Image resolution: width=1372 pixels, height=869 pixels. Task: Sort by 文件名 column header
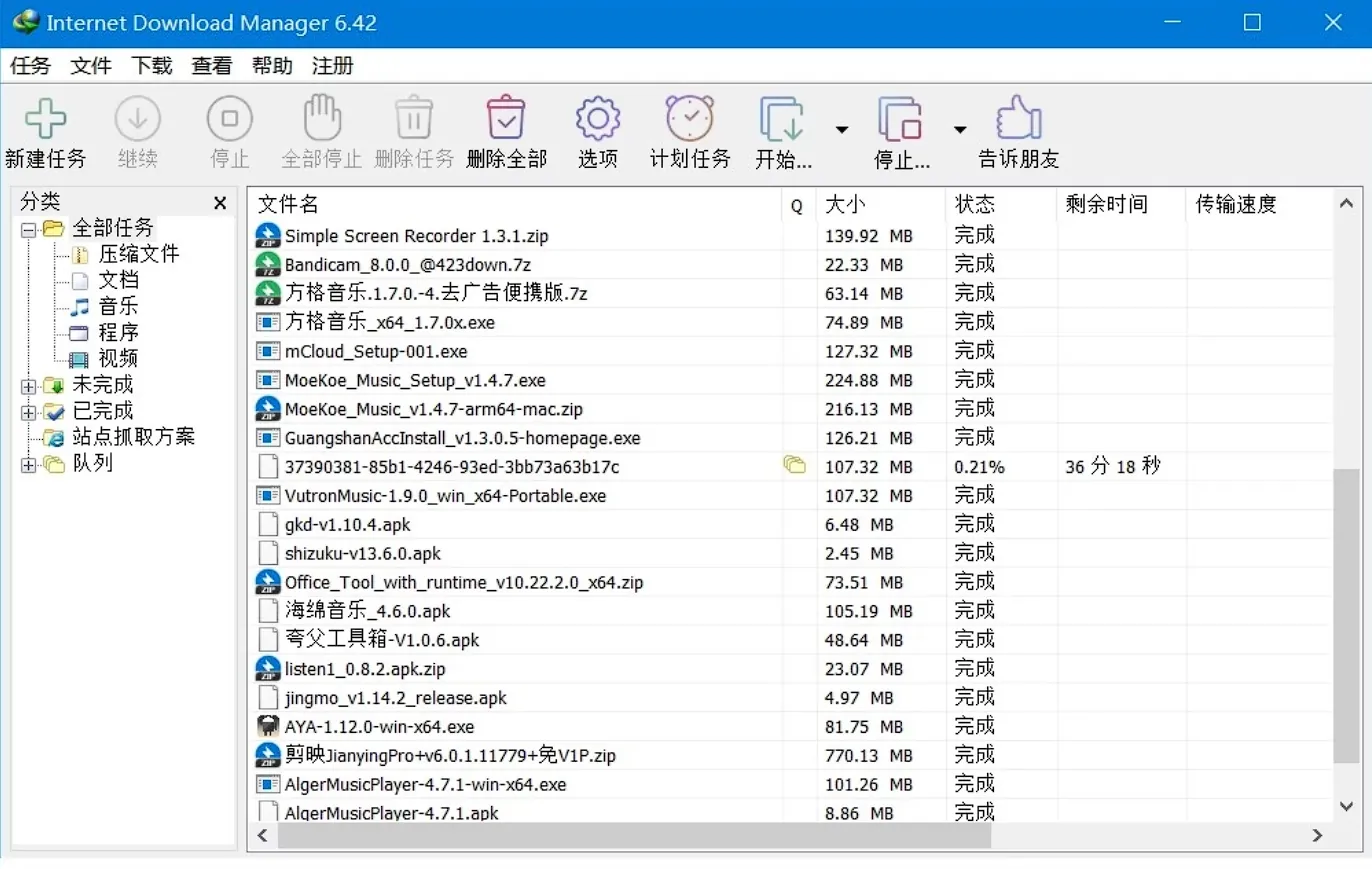(x=514, y=205)
